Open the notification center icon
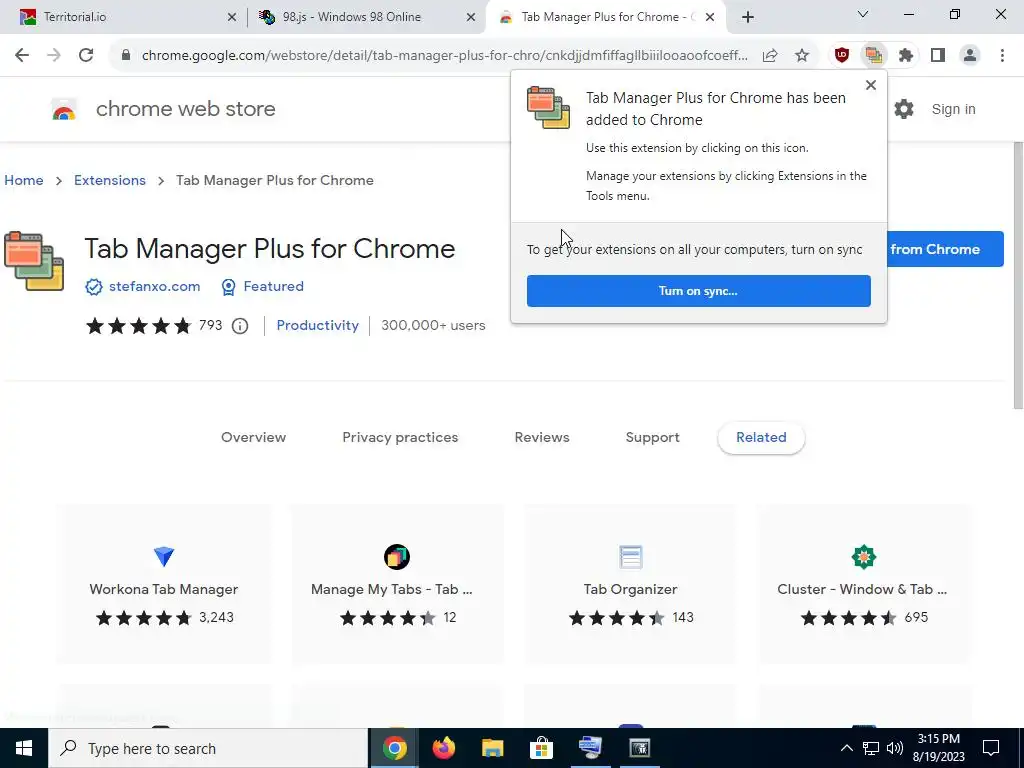This screenshot has height=768, width=1024. point(991,748)
